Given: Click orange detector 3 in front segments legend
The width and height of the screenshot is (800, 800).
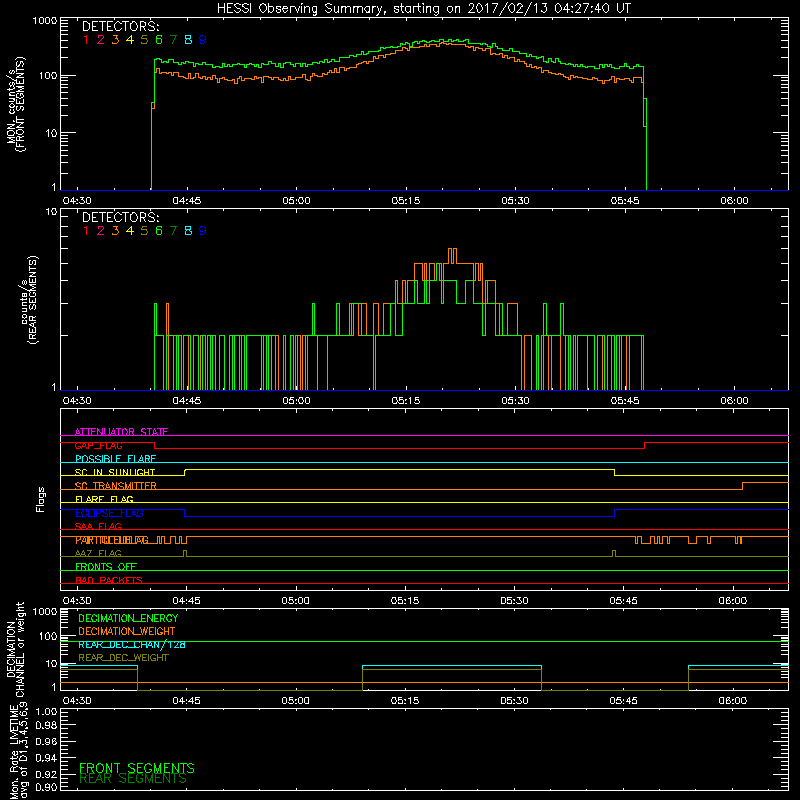Looking at the screenshot, I should point(115,40).
